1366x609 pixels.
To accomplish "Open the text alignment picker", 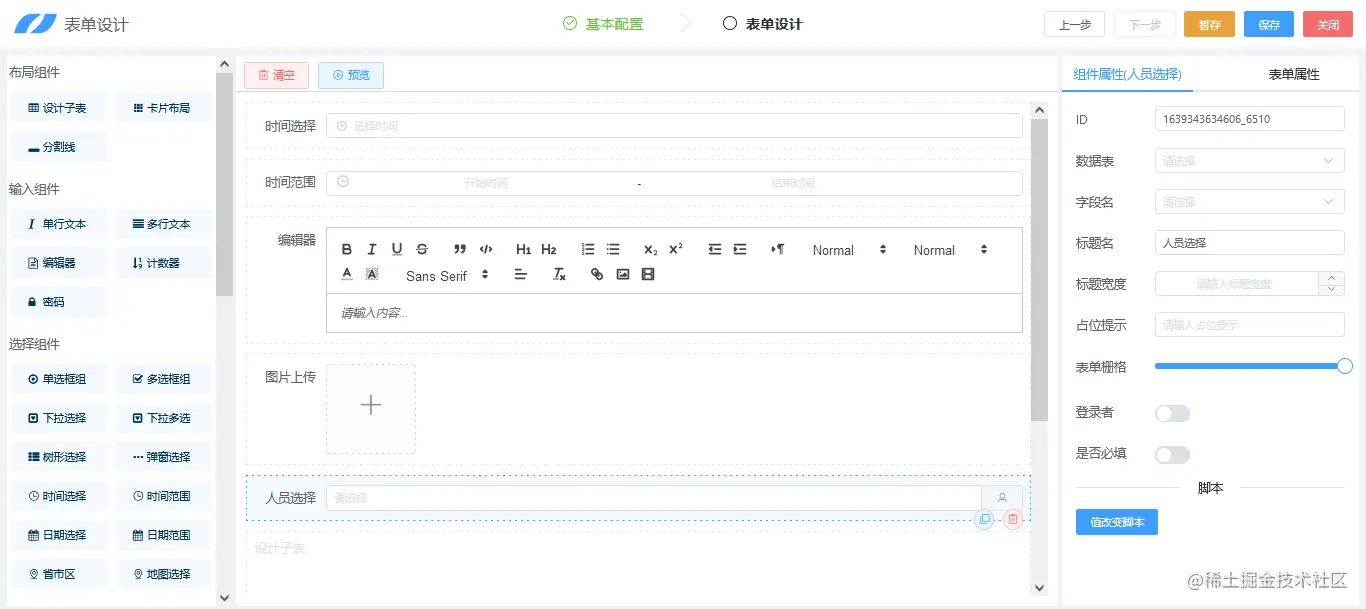I will coord(521,274).
